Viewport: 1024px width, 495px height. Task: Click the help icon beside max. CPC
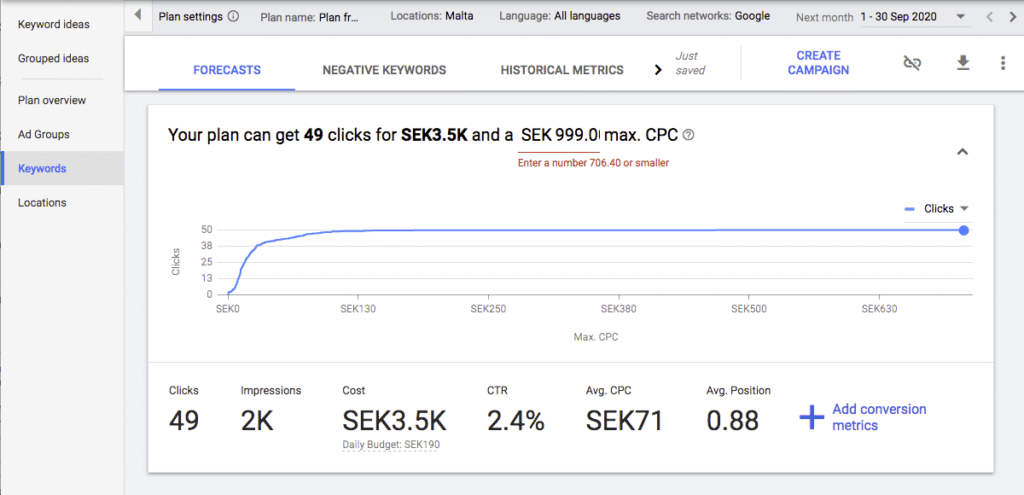point(688,135)
